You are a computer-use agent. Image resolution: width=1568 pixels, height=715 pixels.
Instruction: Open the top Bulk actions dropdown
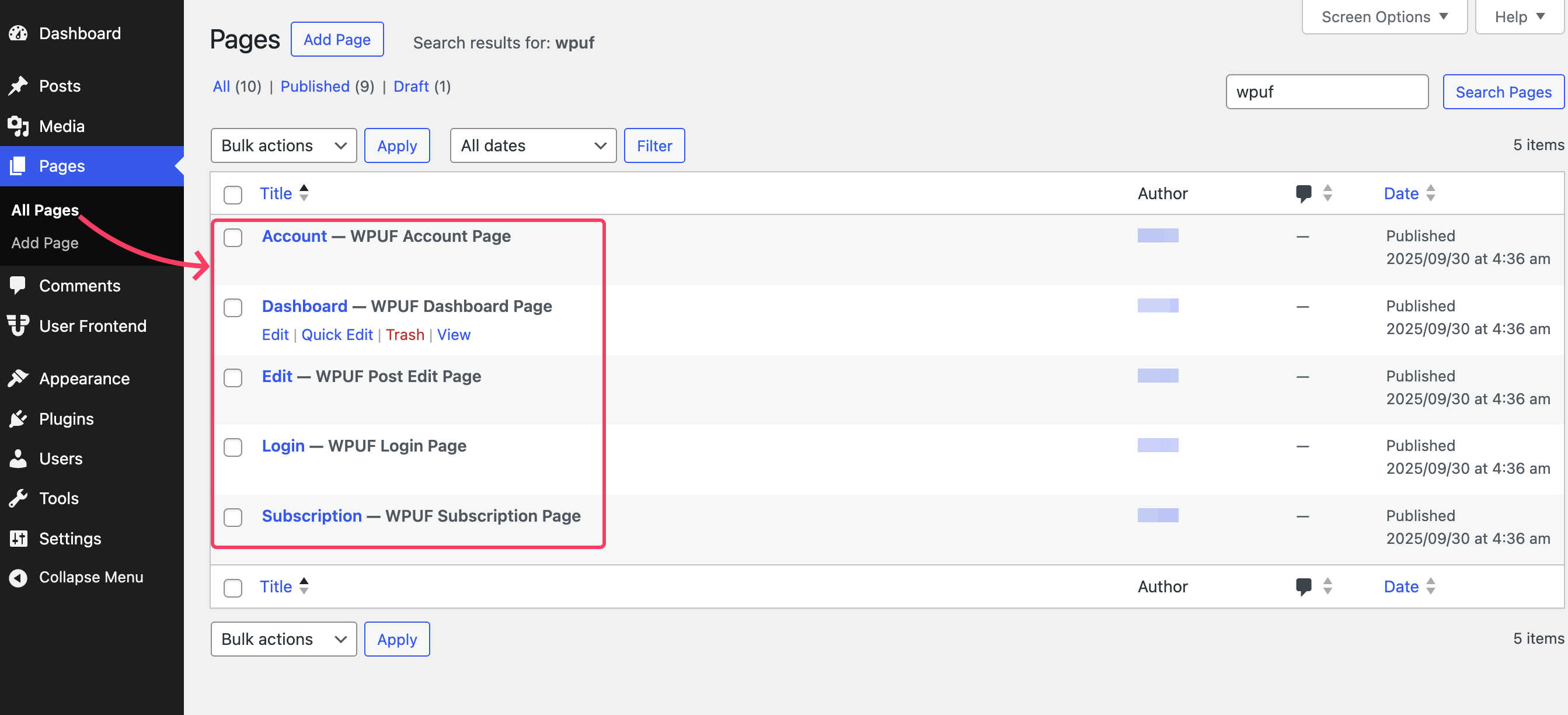coord(283,145)
